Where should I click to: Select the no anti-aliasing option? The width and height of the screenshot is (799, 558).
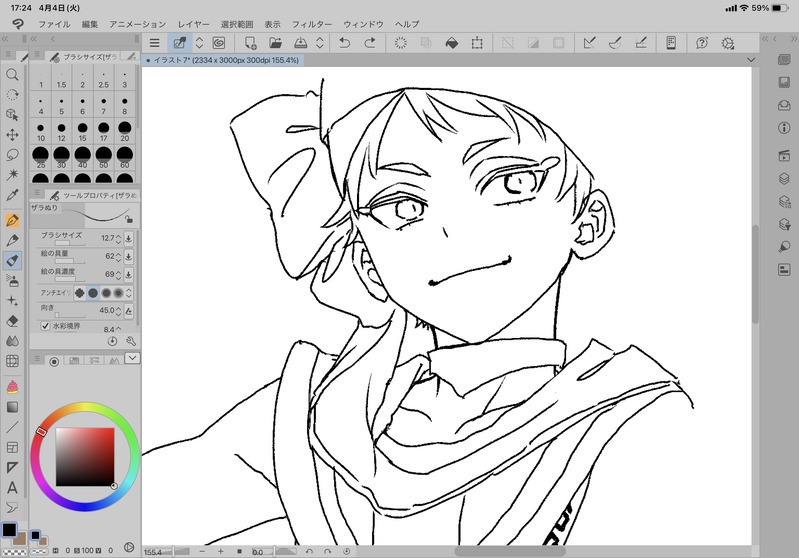[x=80, y=293]
